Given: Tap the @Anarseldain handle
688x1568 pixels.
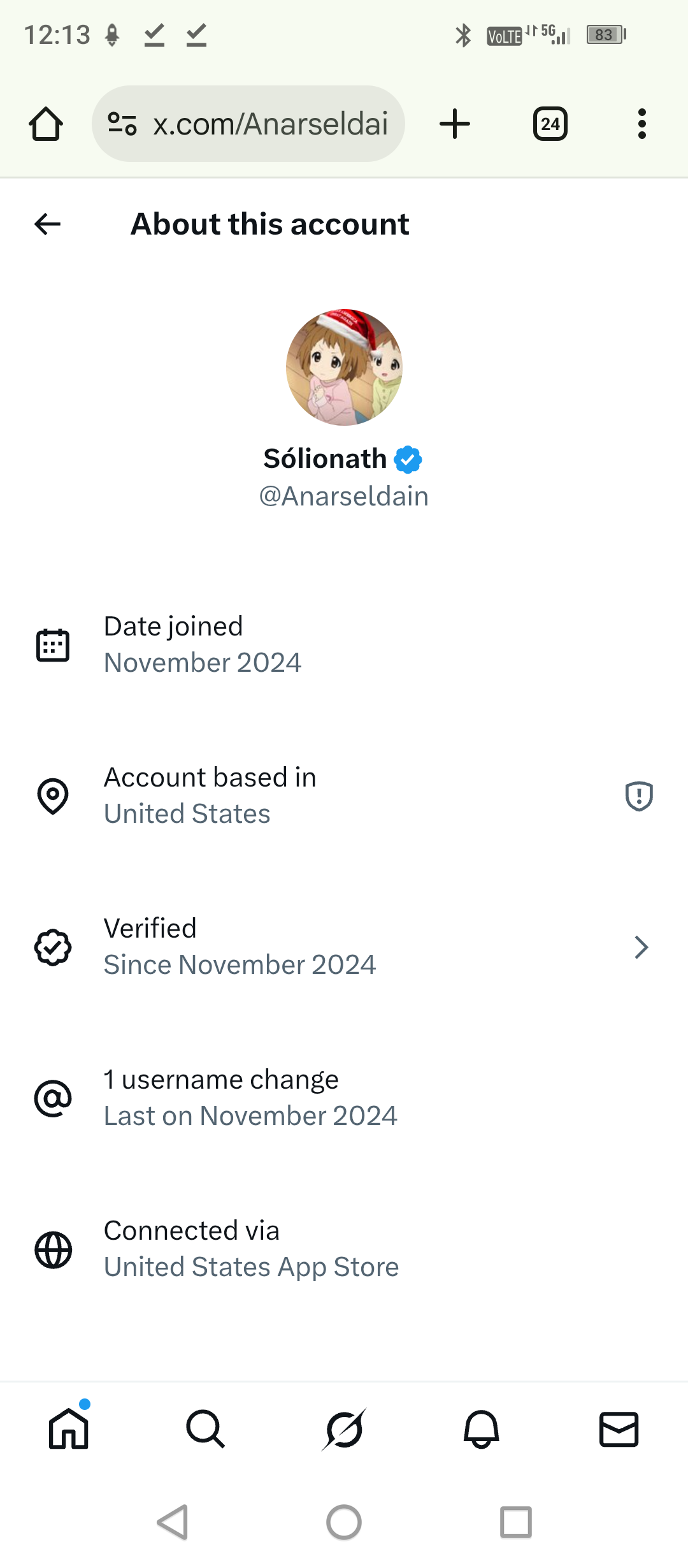Looking at the screenshot, I should pos(344,497).
